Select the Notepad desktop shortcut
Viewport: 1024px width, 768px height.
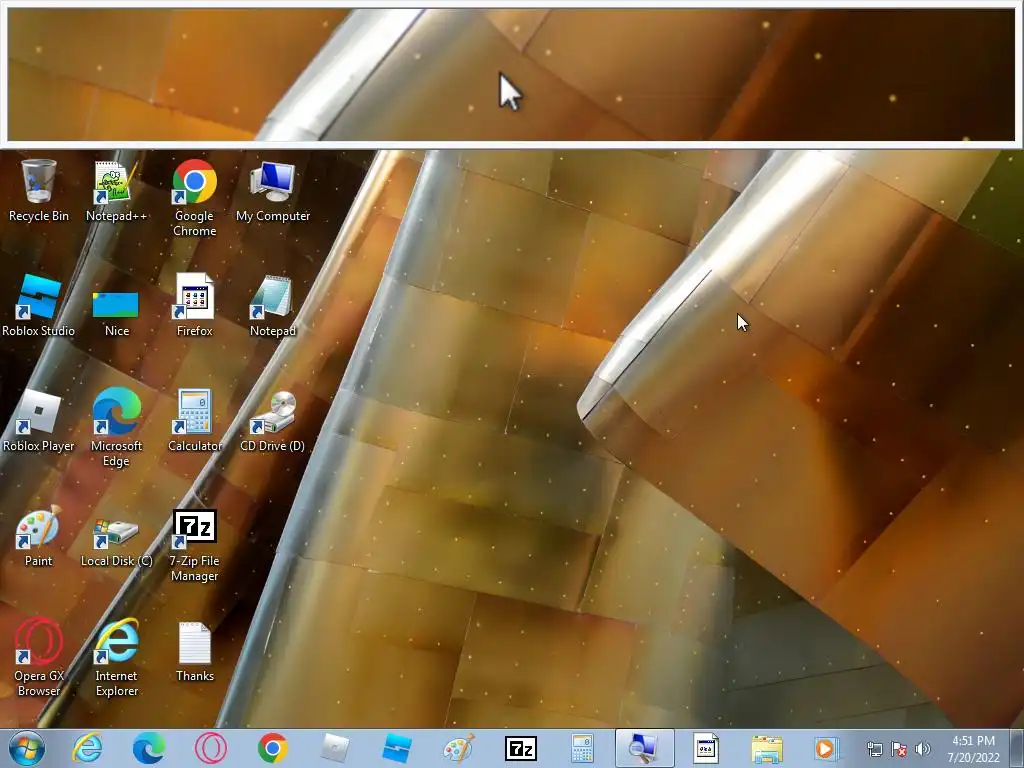(273, 305)
